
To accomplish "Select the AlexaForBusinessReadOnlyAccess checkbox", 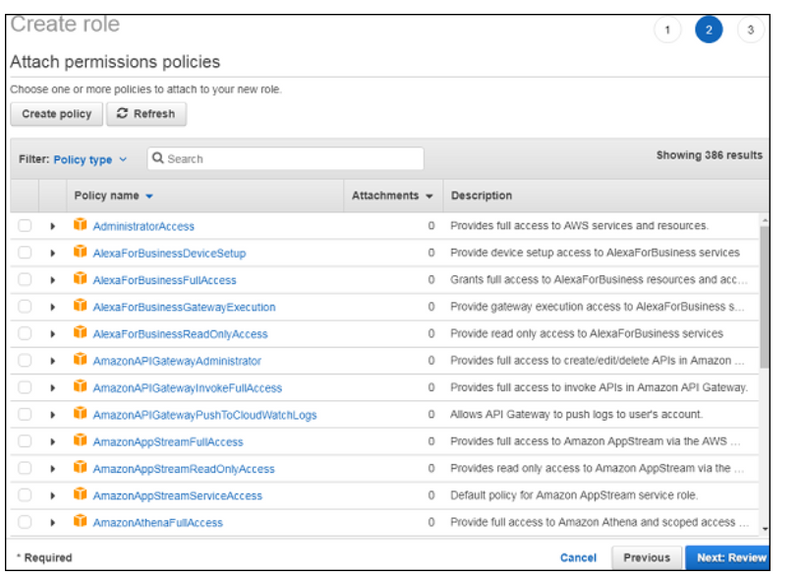I will tap(25, 334).
